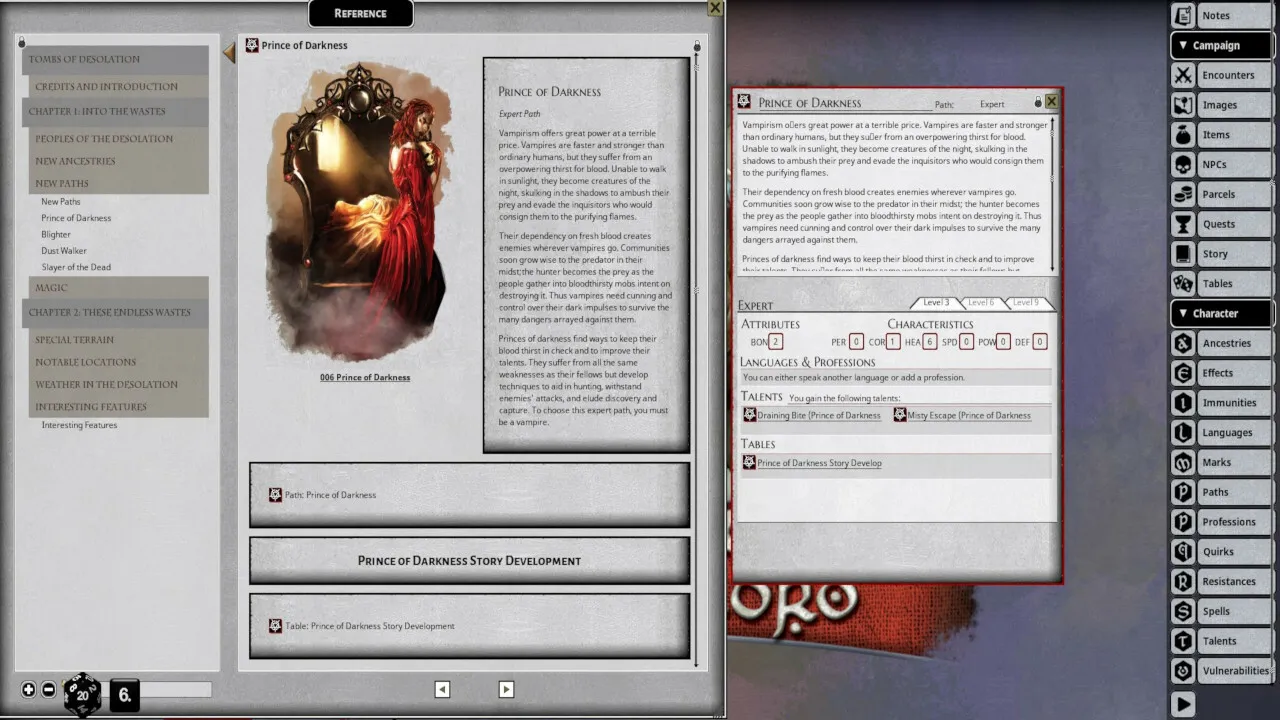Click the play arrow below Vulnerabilities
The height and width of the screenshot is (720, 1280).
(x=1183, y=703)
